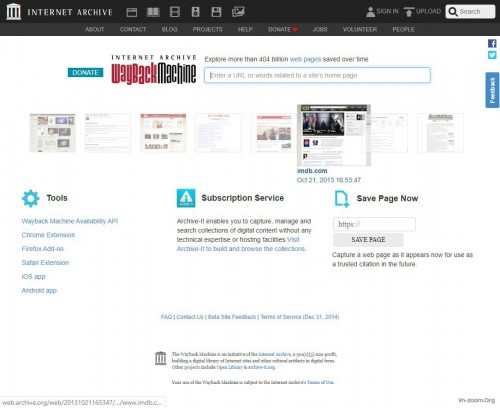Open the Texts book icon
Screen dimensions: 500x408
pos(153,12)
